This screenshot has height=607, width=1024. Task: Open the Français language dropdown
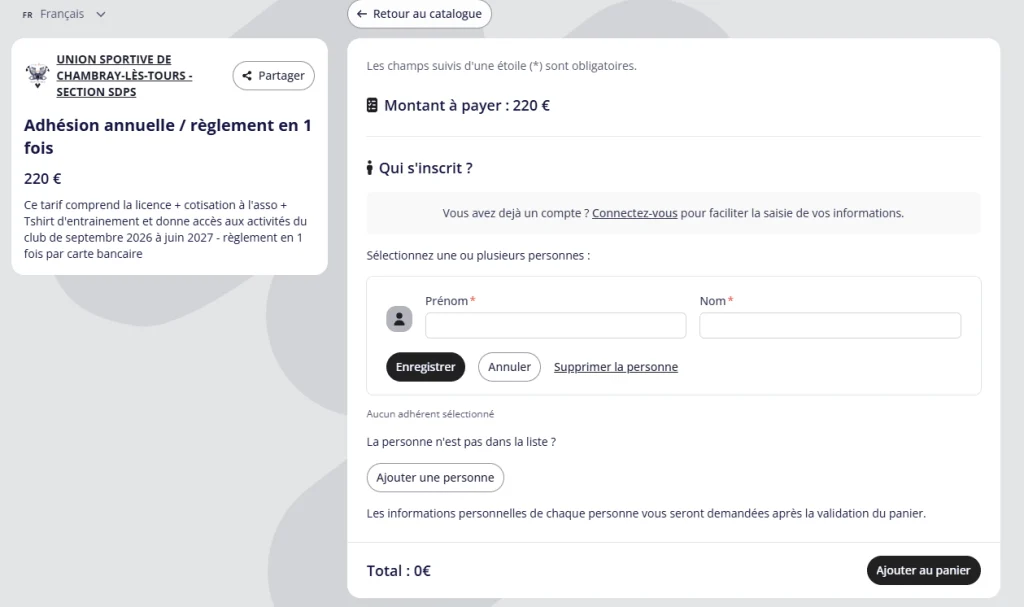coord(64,14)
